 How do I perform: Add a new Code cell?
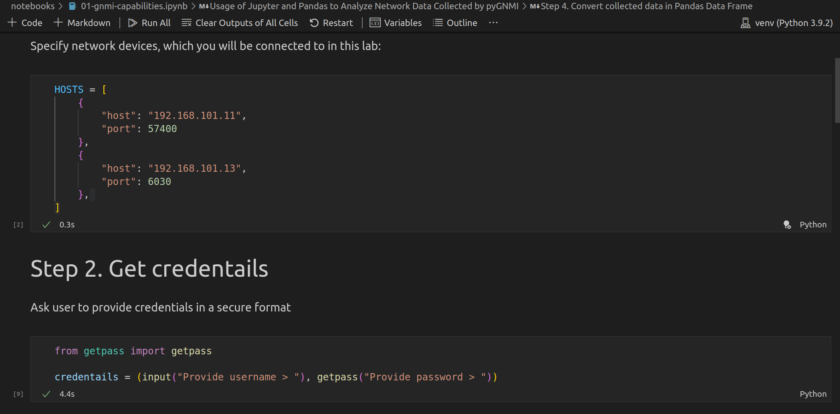[25, 23]
